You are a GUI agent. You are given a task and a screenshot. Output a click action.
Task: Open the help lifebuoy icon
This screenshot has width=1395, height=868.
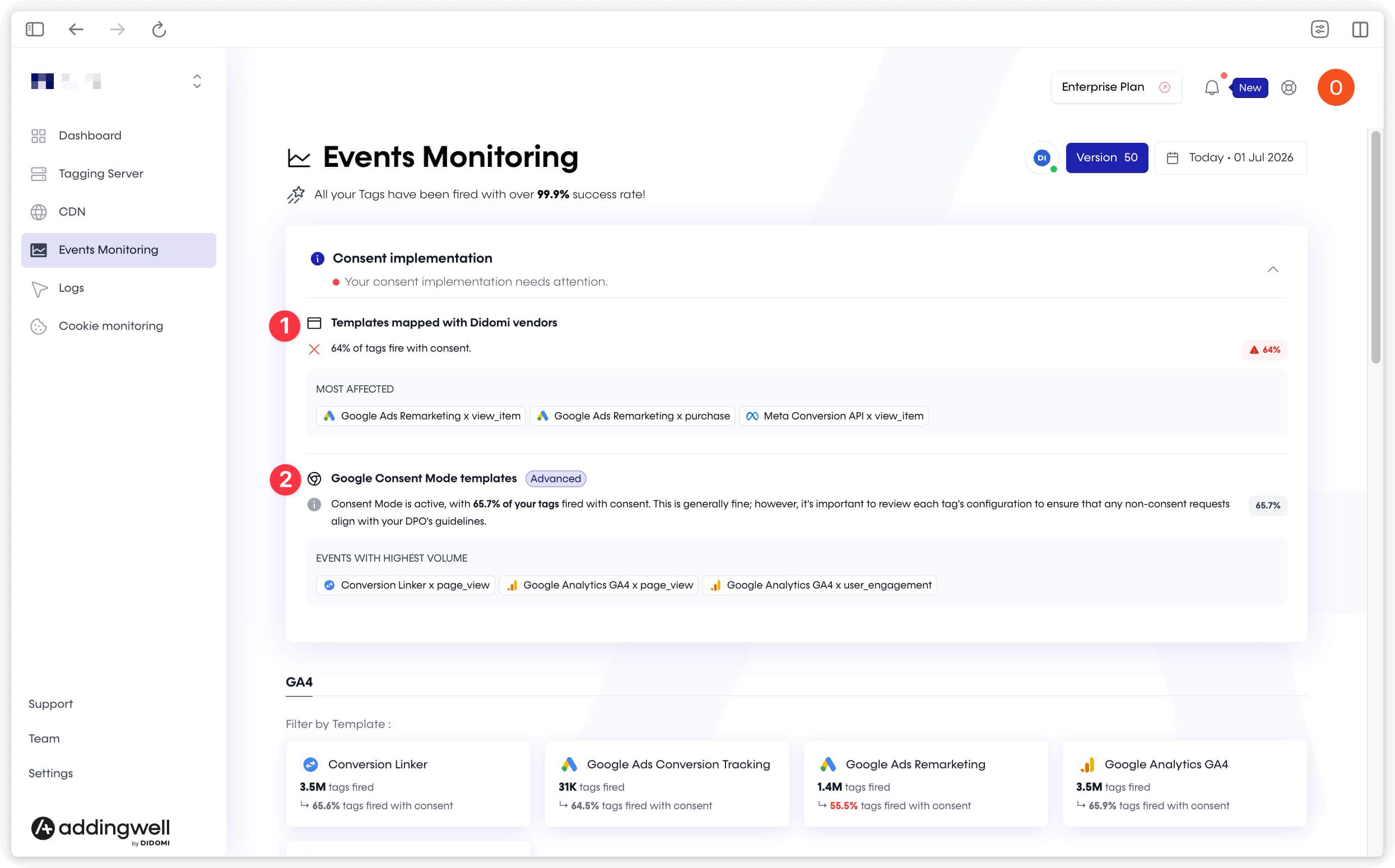[x=1288, y=87]
